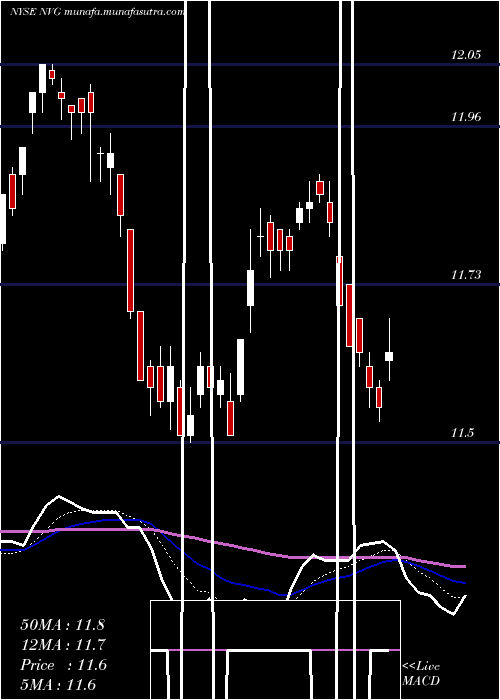The width and height of the screenshot is (500, 700).
Task: Click the 50MA : 11.8 readout
Action: coord(62,625)
